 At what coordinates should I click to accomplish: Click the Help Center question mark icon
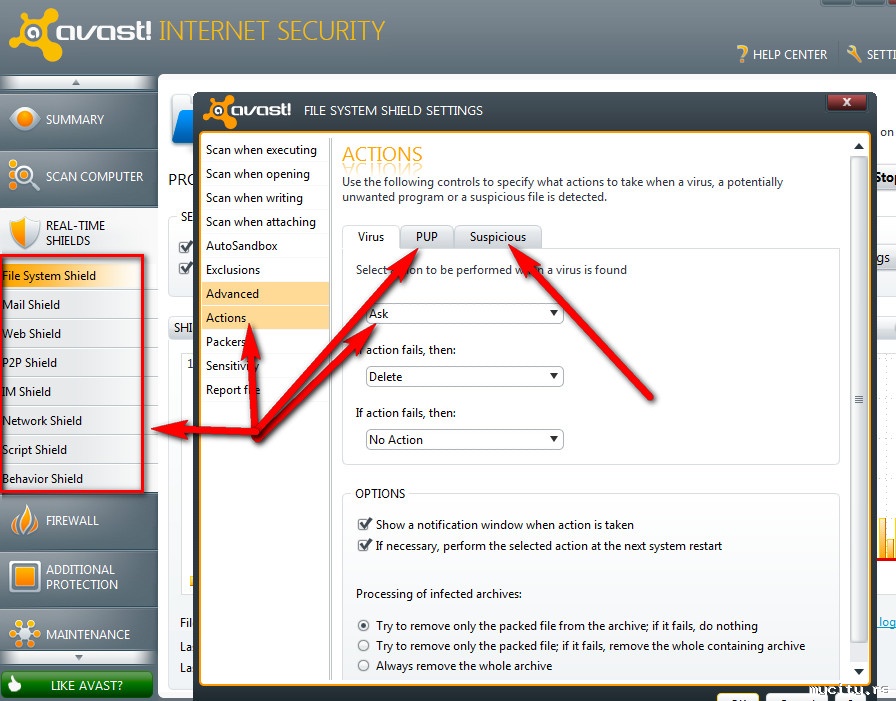[742, 54]
